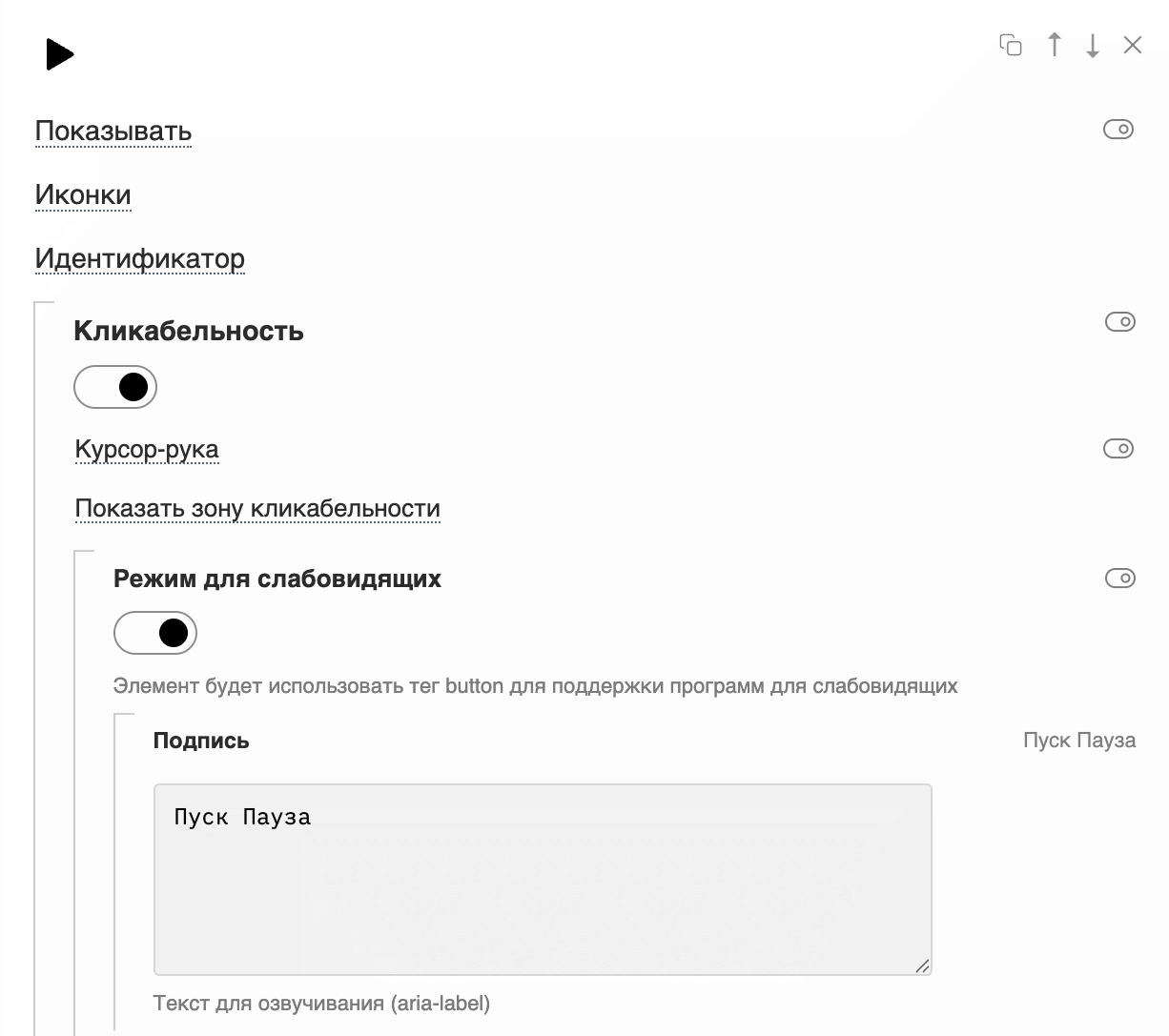Close the settings panel with the X
1169x1036 pixels.
[x=1133, y=45]
